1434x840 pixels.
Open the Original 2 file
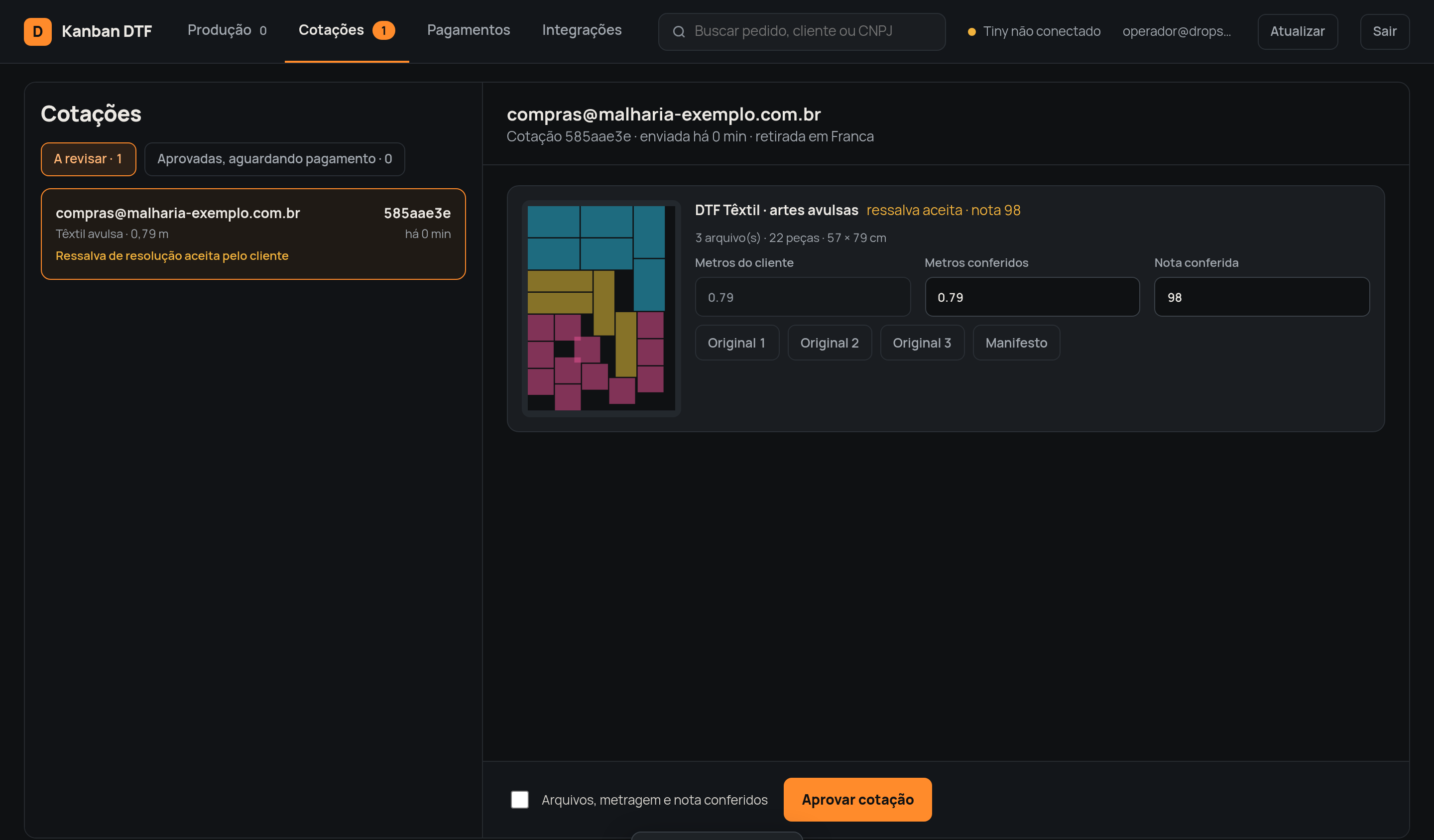click(829, 343)
